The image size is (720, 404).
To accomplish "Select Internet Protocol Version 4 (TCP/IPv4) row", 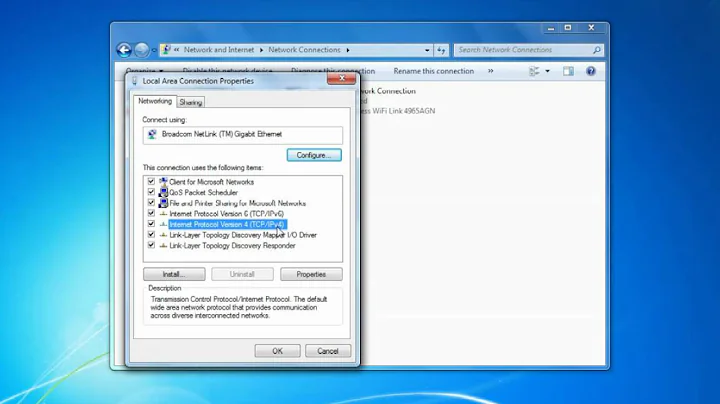I will pyautogui.click(x=227, y=224).
